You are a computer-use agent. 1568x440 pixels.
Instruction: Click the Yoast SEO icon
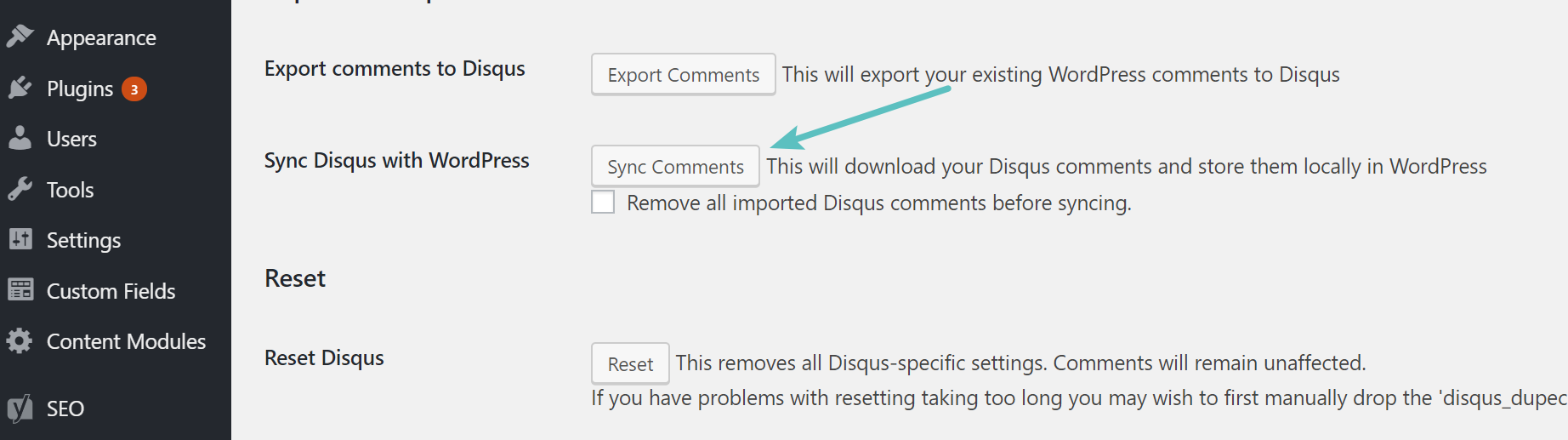click(x=20, y=409)
